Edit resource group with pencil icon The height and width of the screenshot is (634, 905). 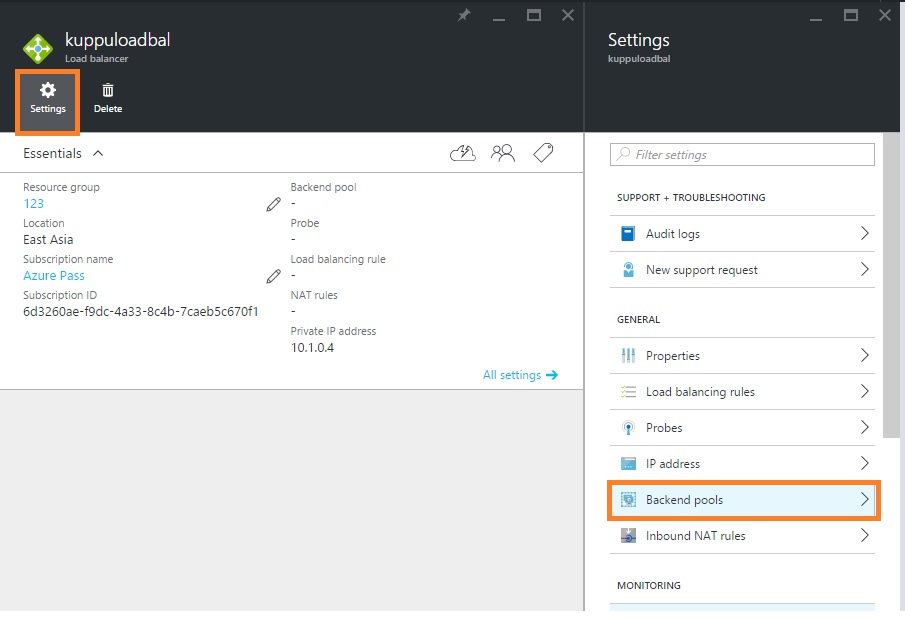click(x=273, y=204)
